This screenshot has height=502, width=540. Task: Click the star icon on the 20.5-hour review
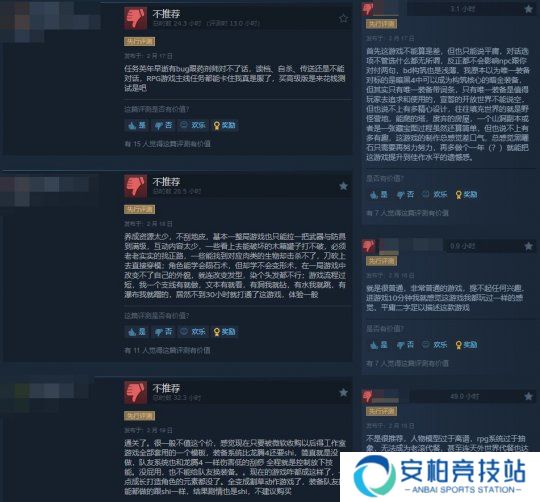343,186
